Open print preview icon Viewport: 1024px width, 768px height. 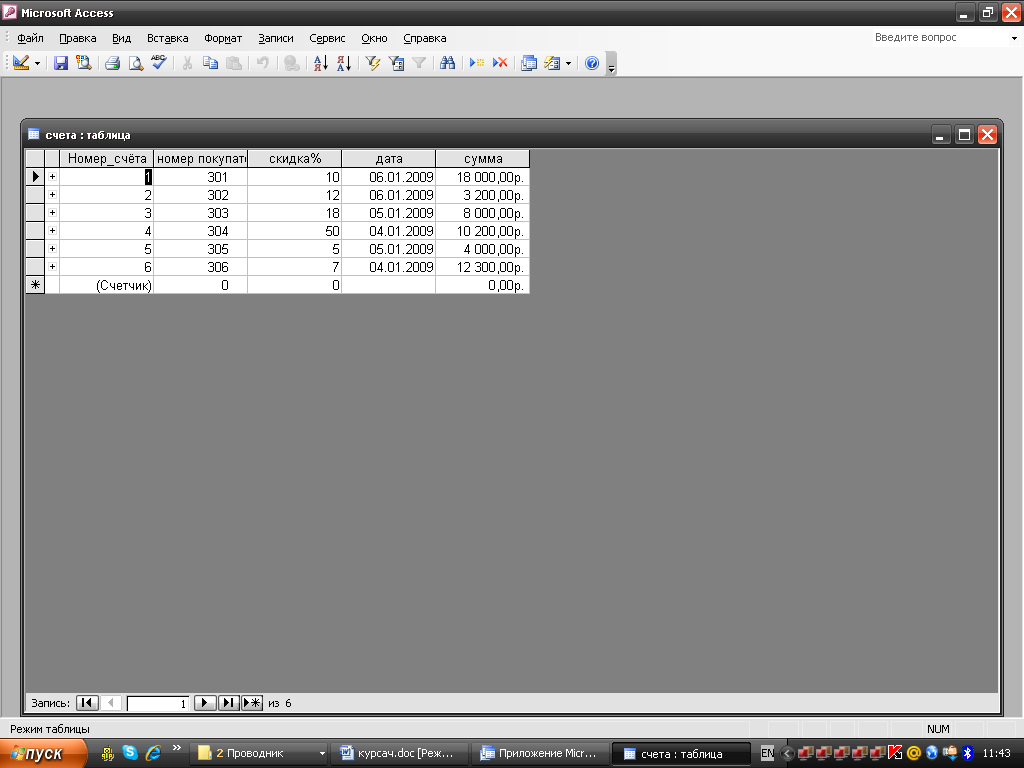click(x=135, y=63)
